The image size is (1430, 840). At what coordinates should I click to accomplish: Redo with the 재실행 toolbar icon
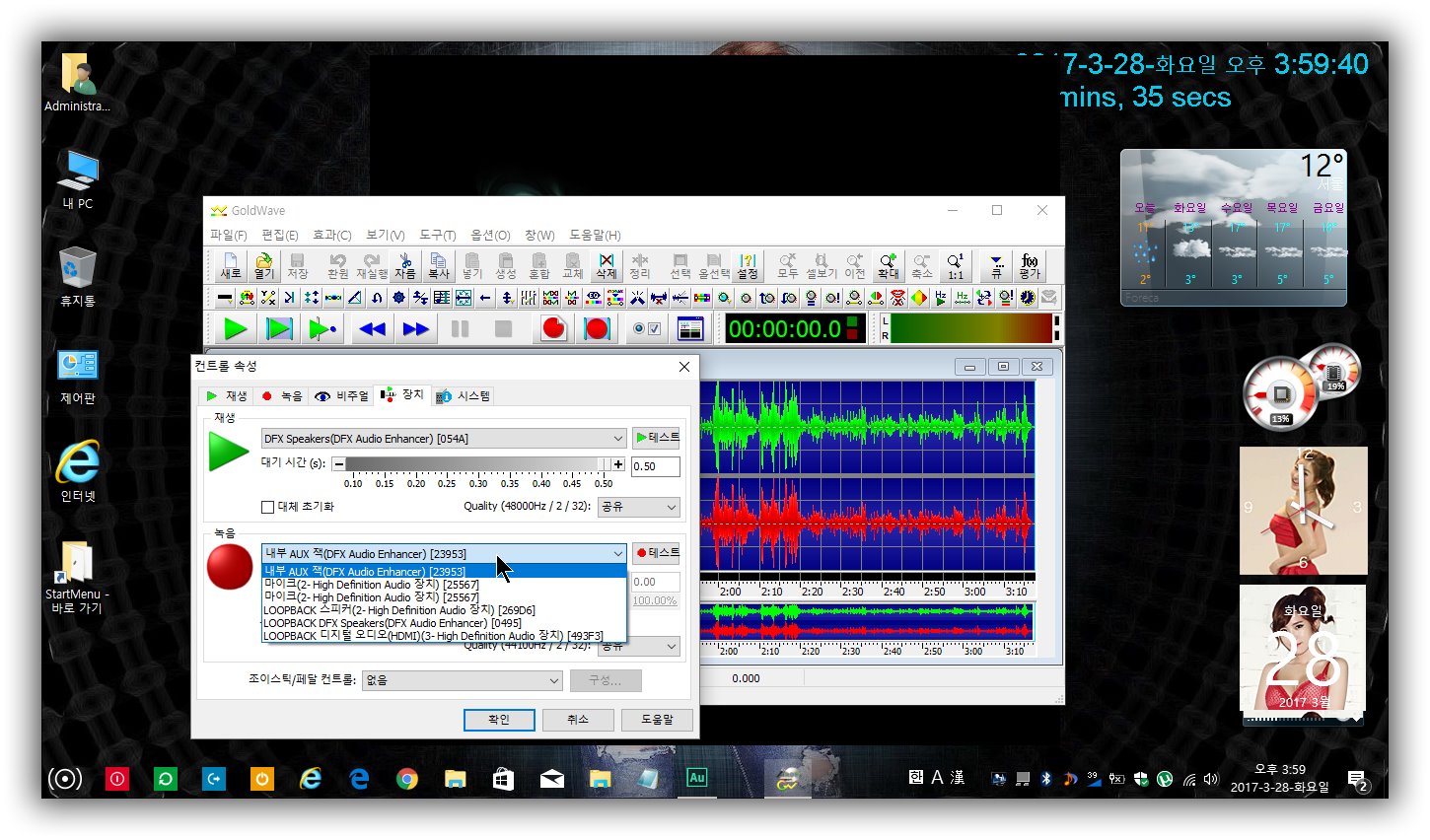click(x=372, y=265)
